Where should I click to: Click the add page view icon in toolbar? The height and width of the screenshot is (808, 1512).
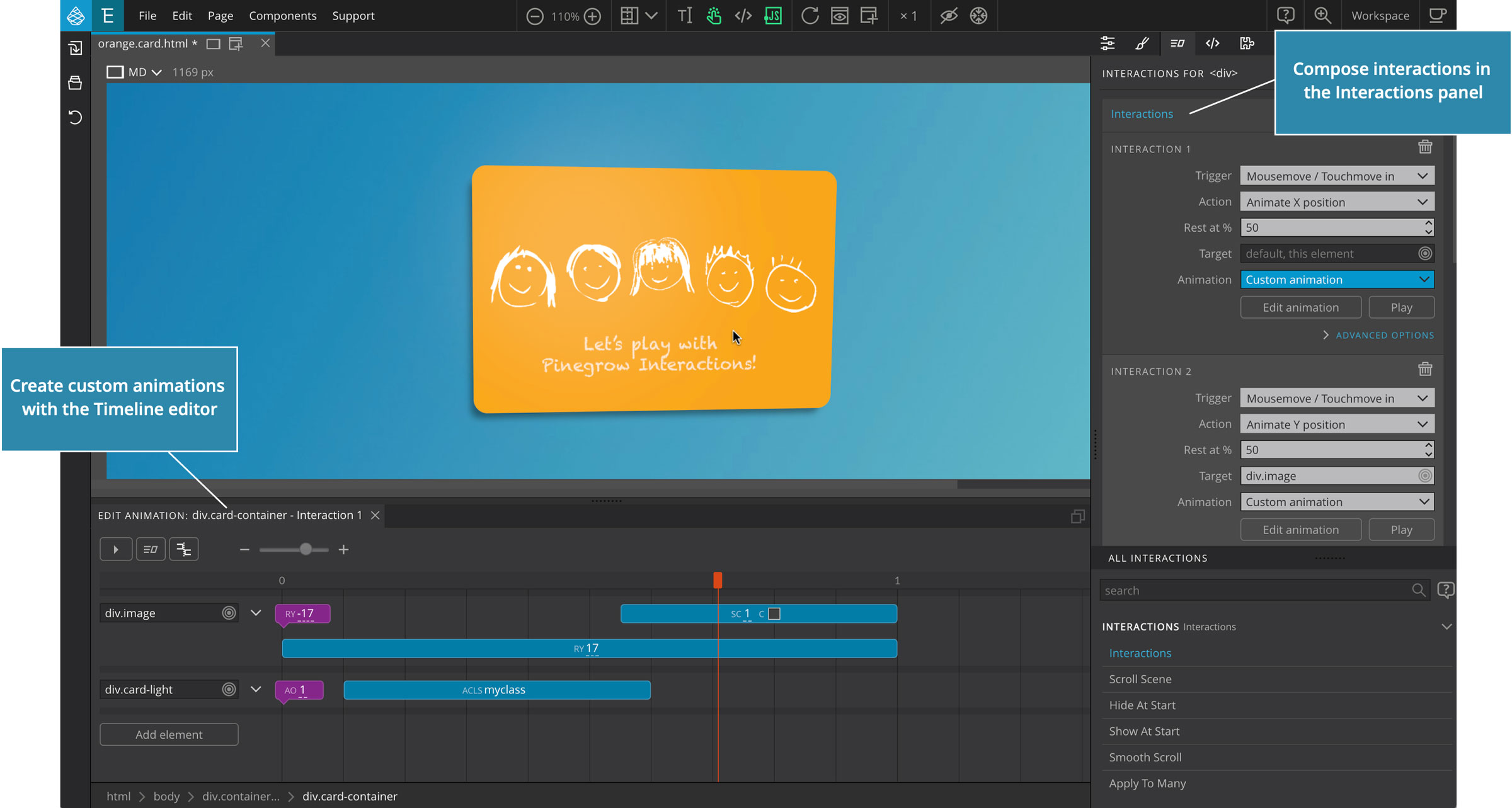[869, 16]
